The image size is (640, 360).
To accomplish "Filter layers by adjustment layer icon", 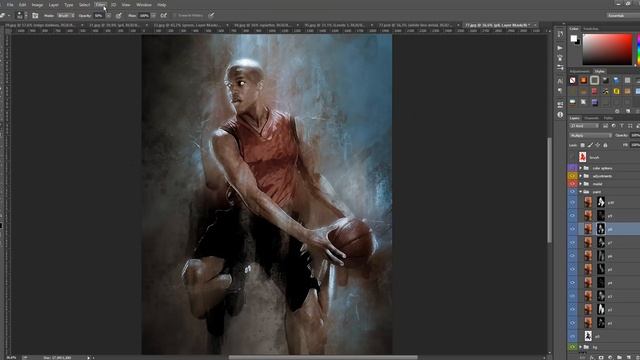I will coord(613,126).
